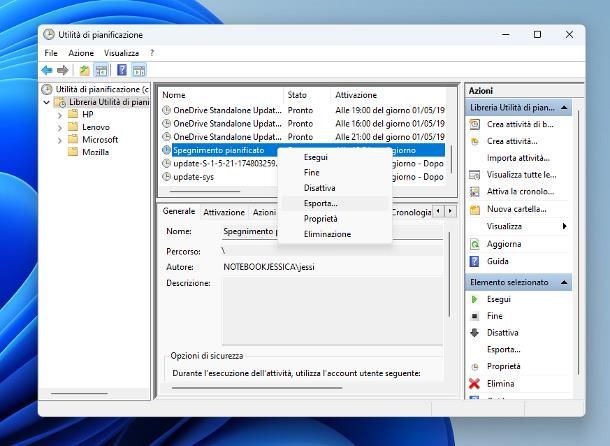This screenshot has width=610, height=446.
Task: Collapse the Elemento selezionato actions section
Action: tap(564, 282)
